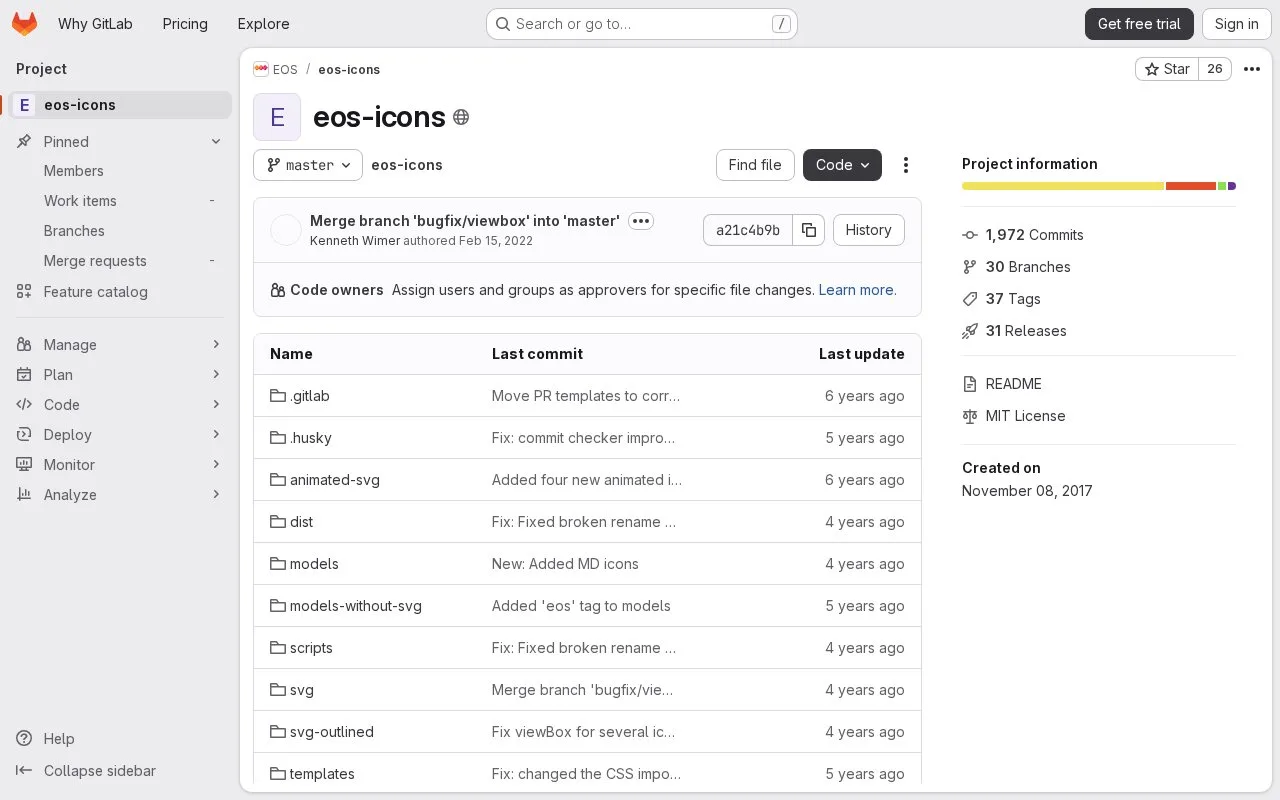Expand the Plan menu

click(x=120, y=375)
